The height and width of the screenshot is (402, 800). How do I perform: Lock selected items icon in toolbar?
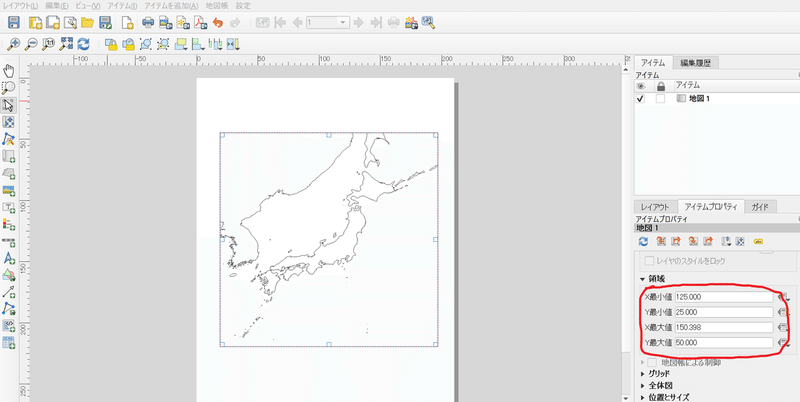[111, 44]
